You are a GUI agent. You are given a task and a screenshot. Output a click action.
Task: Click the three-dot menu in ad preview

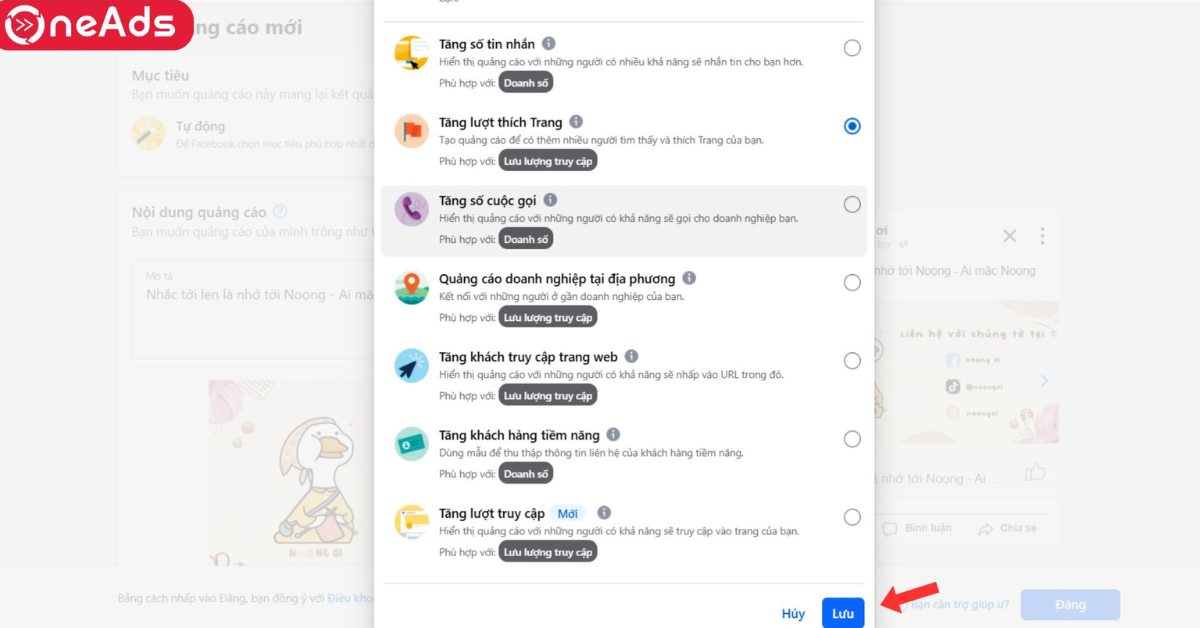click(x=1042, y=236)
